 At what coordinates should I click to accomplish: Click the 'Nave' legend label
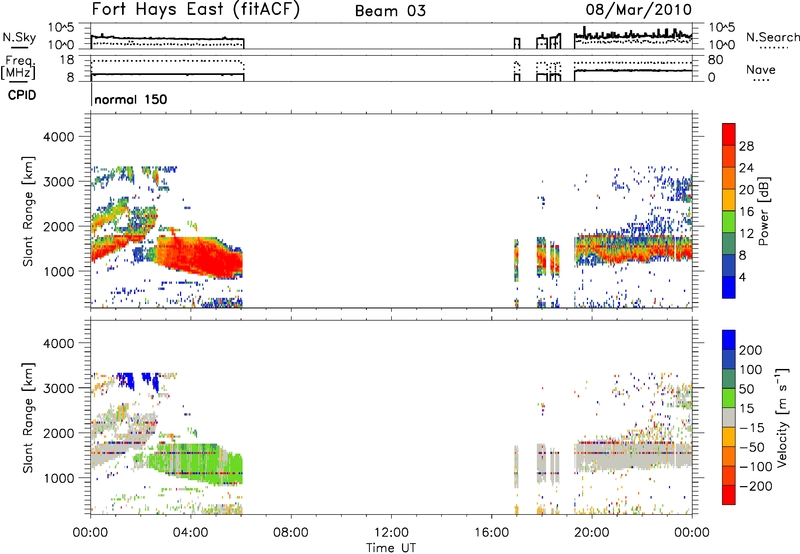tap(761, 69)
